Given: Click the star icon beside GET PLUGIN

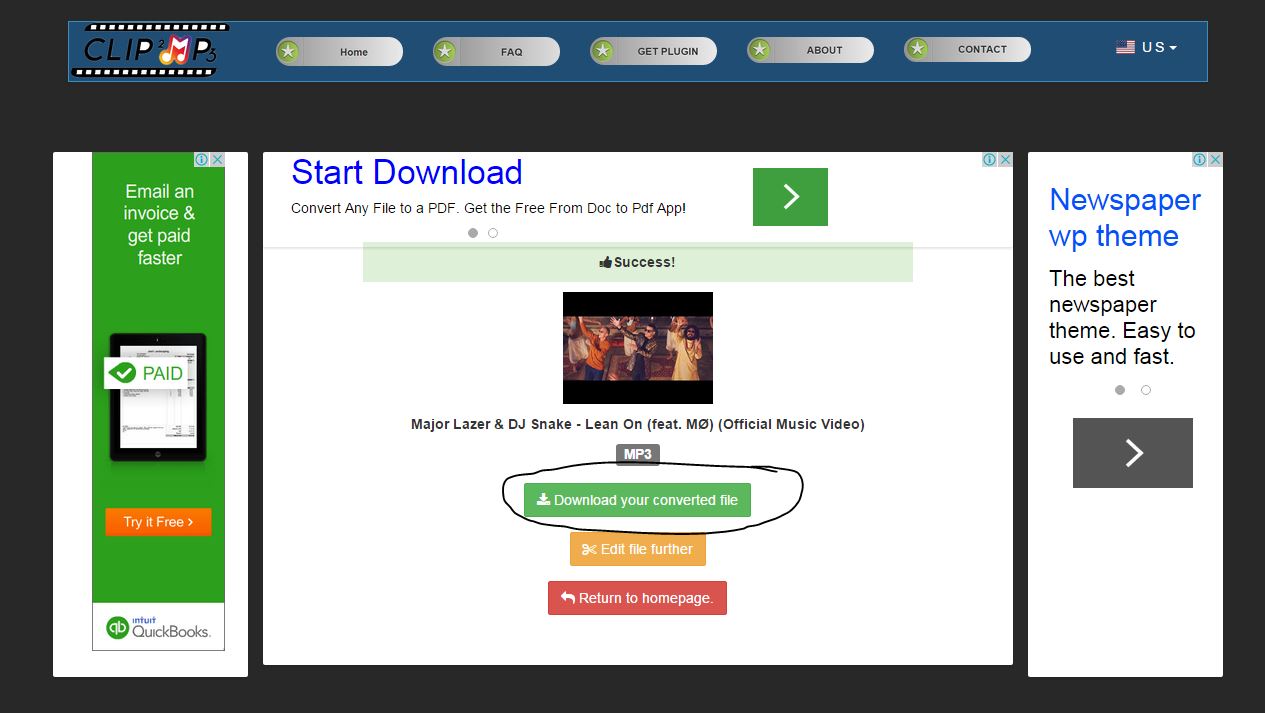Looking at the screenshot, I should click(603, 50).
